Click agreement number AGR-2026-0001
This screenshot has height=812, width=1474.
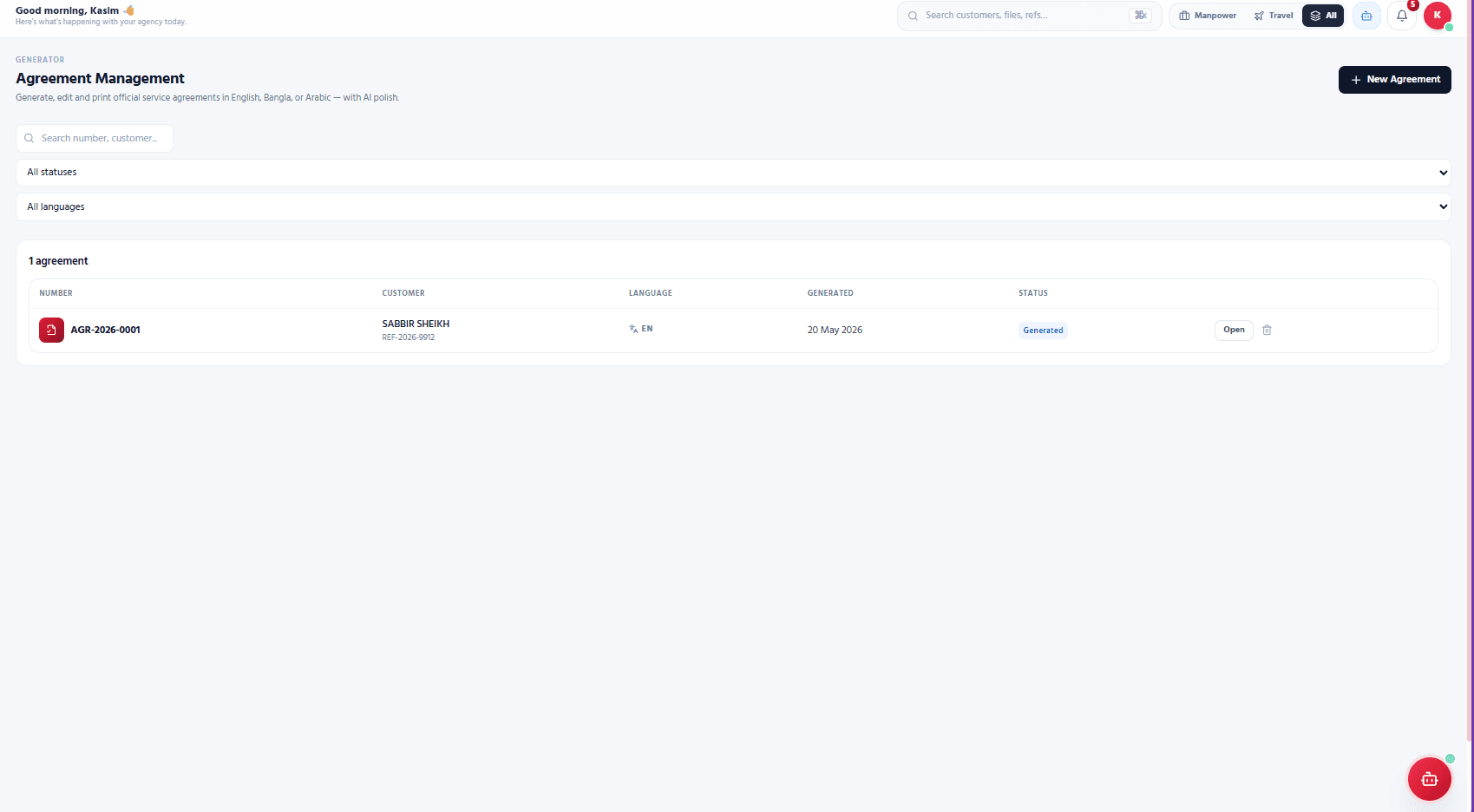105,330
